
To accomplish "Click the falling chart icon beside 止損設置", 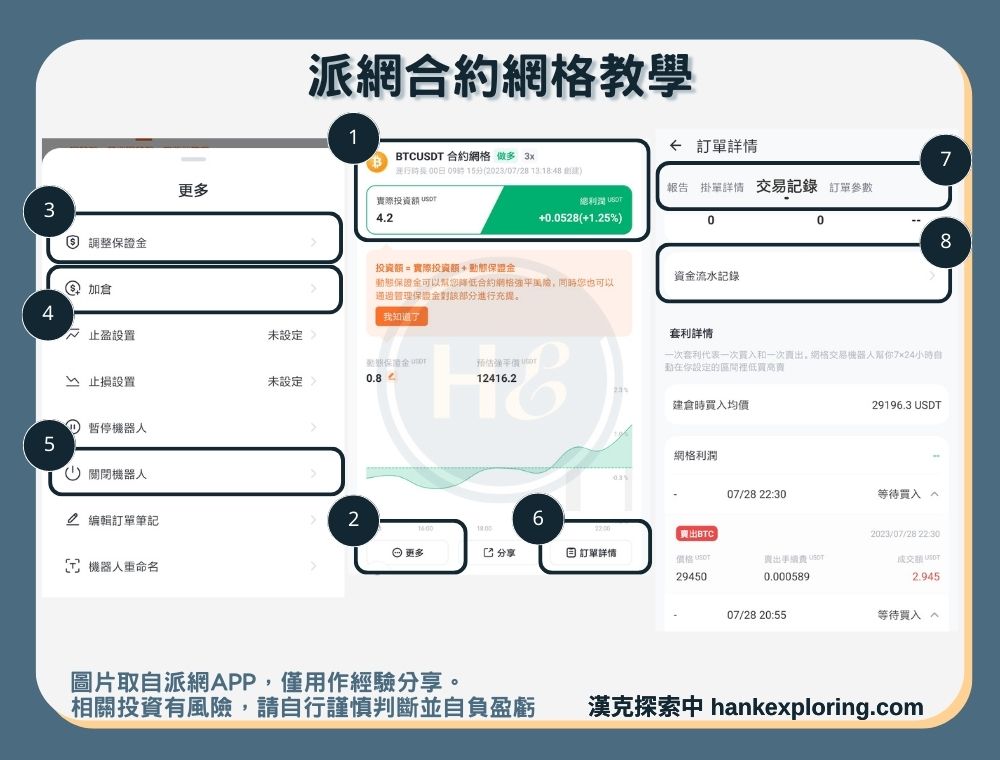I will point(73,381).
